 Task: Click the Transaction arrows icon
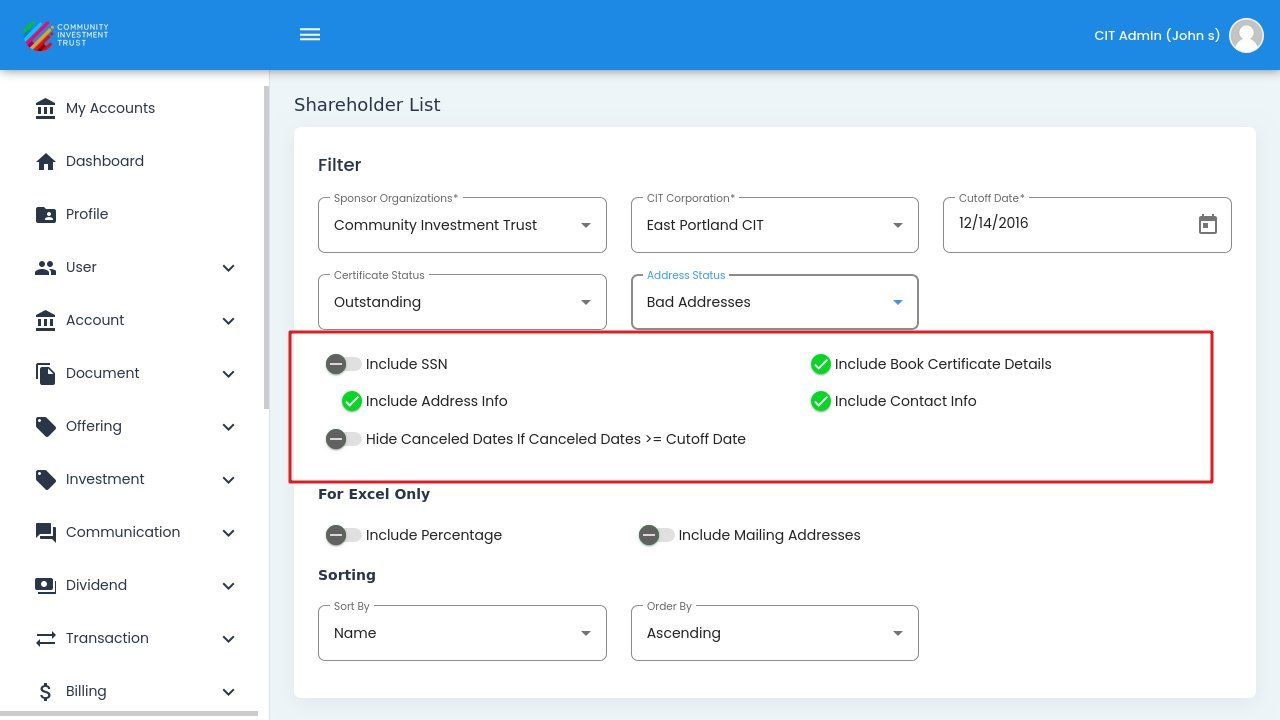(45, 639)
